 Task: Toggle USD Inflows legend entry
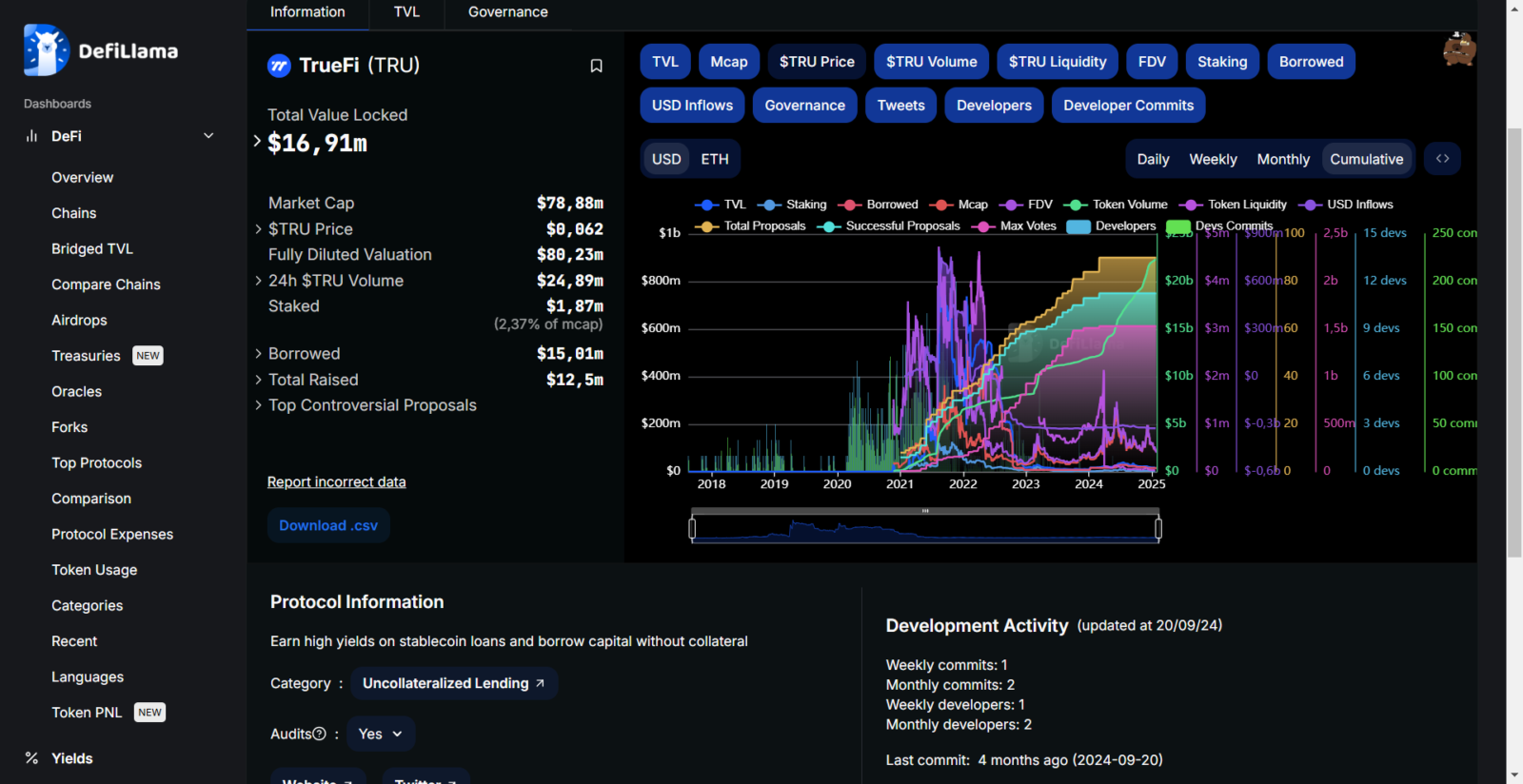pyautogui.click(x=1345, y=205)
